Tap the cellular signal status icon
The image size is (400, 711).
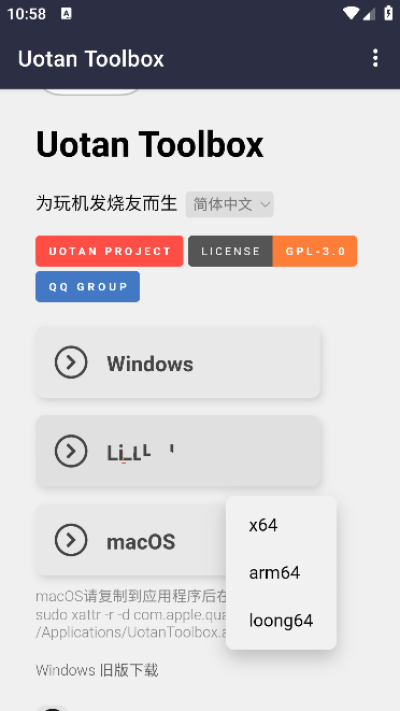coord(369,14)
